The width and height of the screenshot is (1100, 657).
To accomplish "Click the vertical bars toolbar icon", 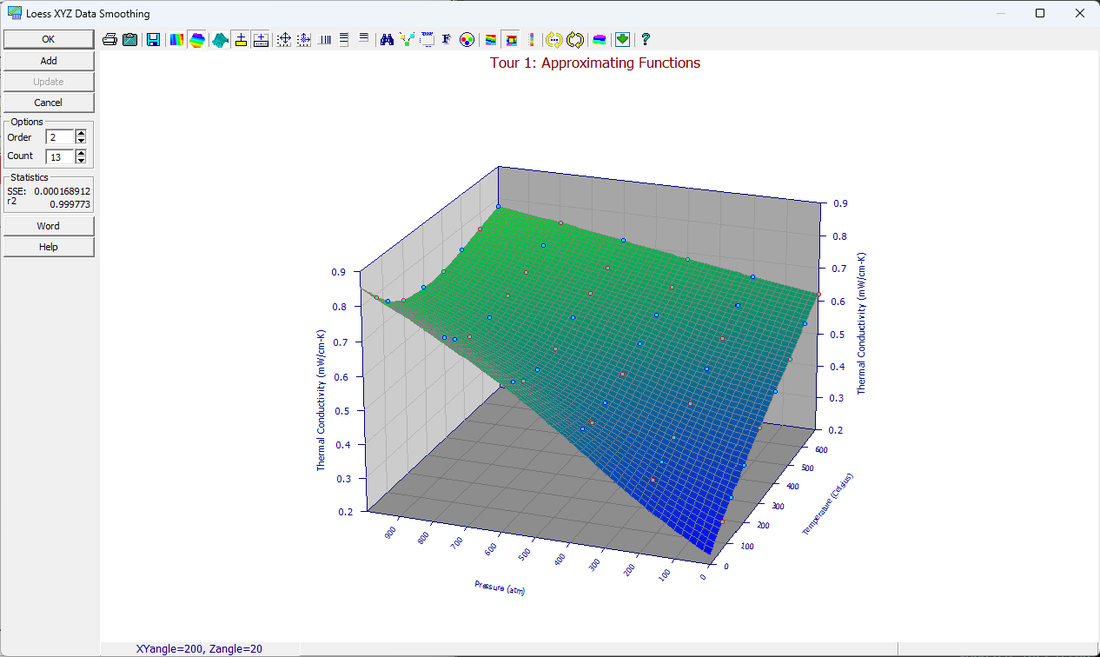I will (324, 39).
